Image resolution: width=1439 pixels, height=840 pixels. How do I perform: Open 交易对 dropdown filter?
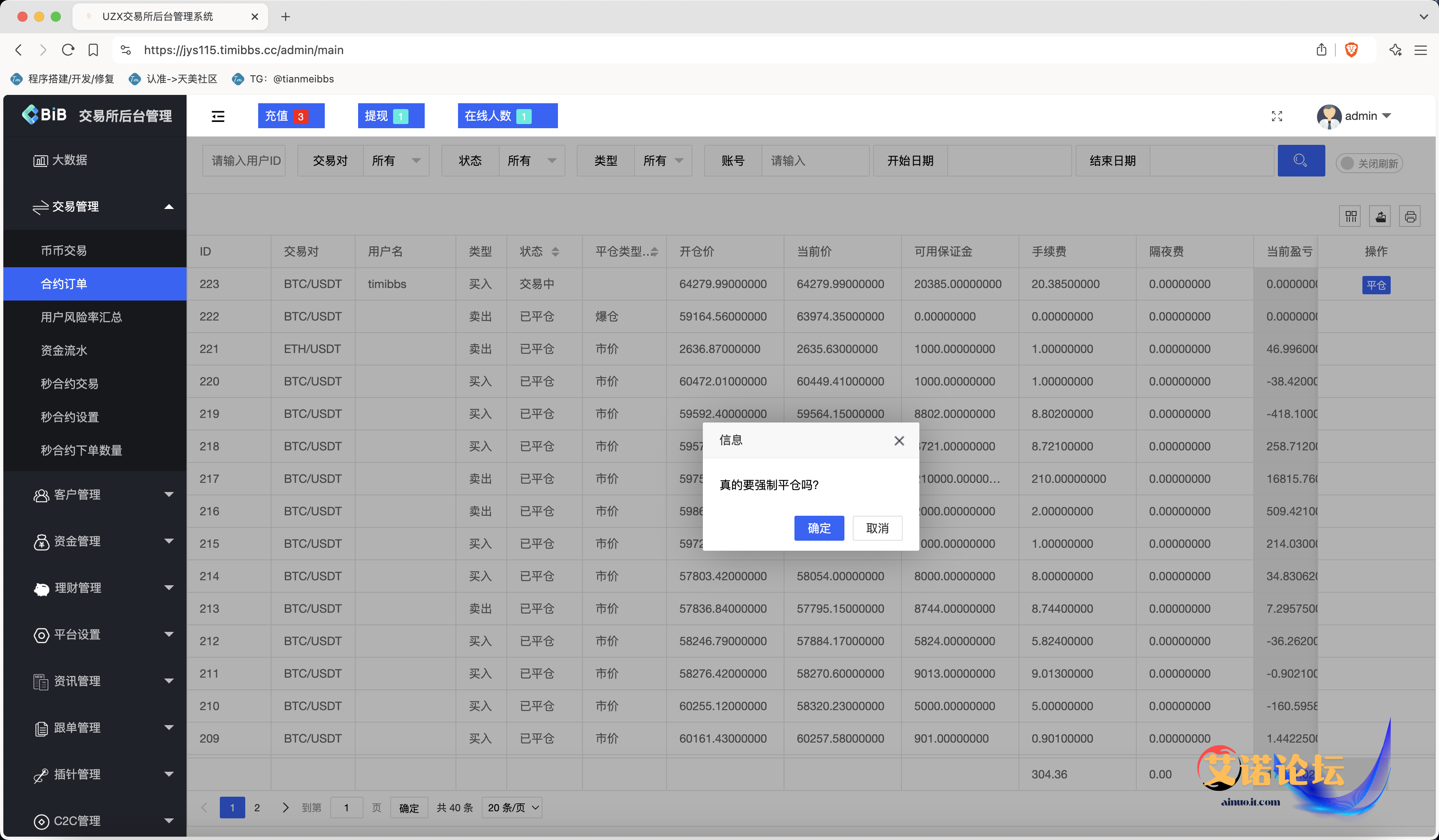click(396, 160)
